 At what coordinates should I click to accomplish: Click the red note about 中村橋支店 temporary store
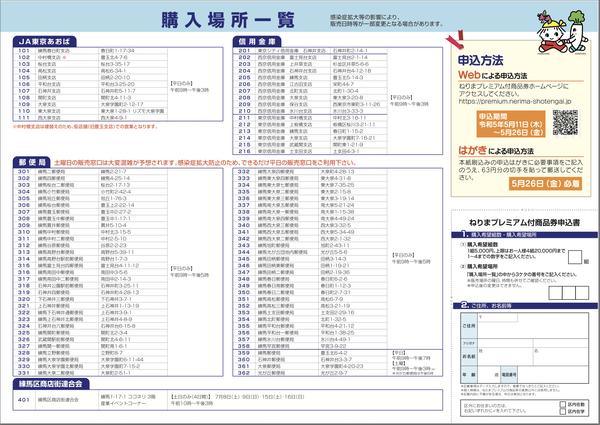click(85, 127)
